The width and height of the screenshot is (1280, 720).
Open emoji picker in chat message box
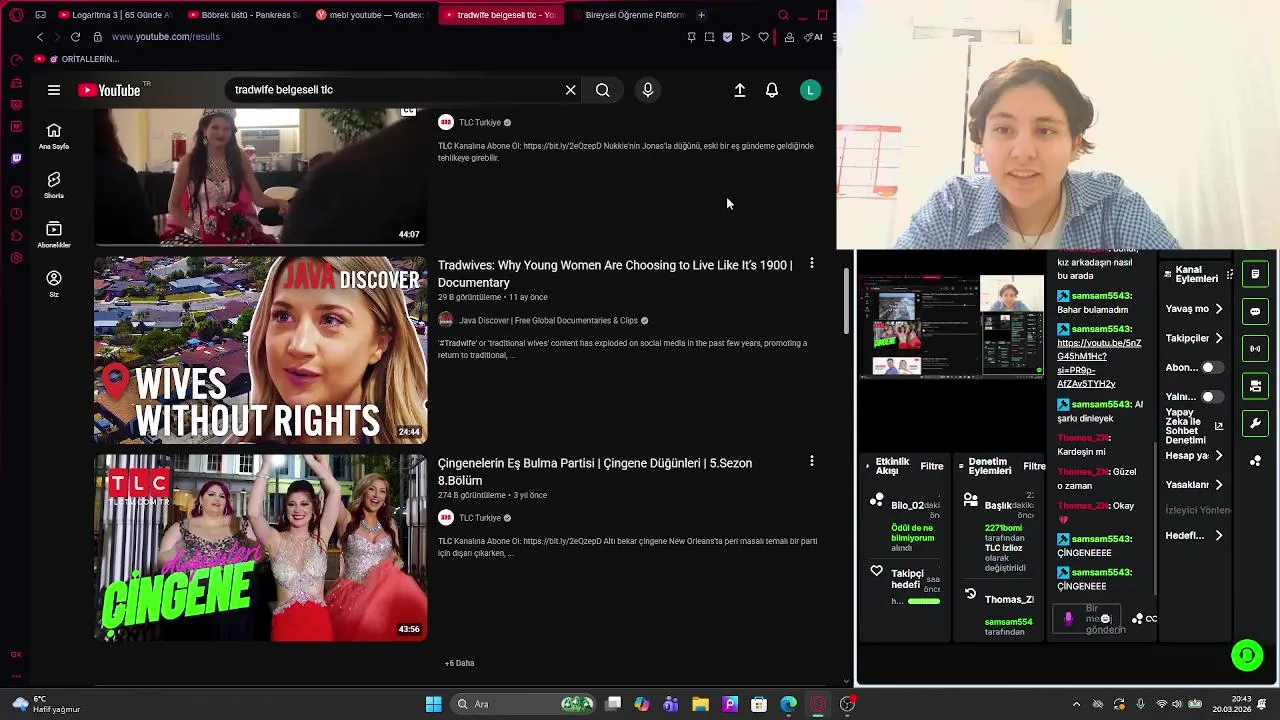pyautogui.click(x=1106, y=619)
